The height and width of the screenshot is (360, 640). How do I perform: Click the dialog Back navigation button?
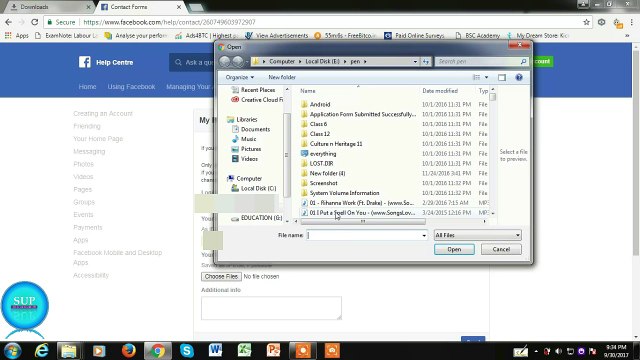(225, 62)
